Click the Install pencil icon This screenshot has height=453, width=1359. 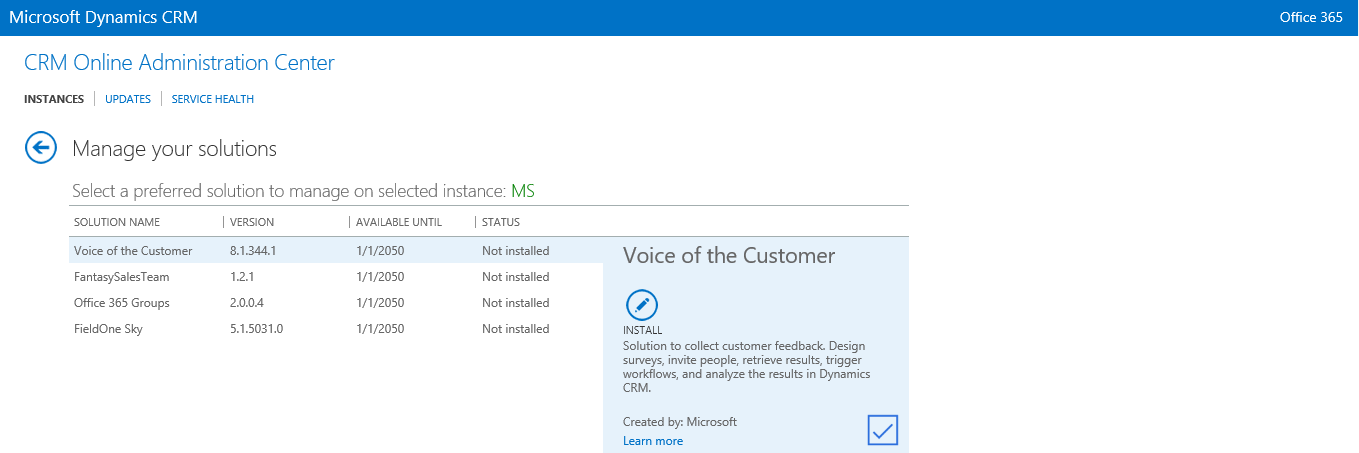(641, 305)
